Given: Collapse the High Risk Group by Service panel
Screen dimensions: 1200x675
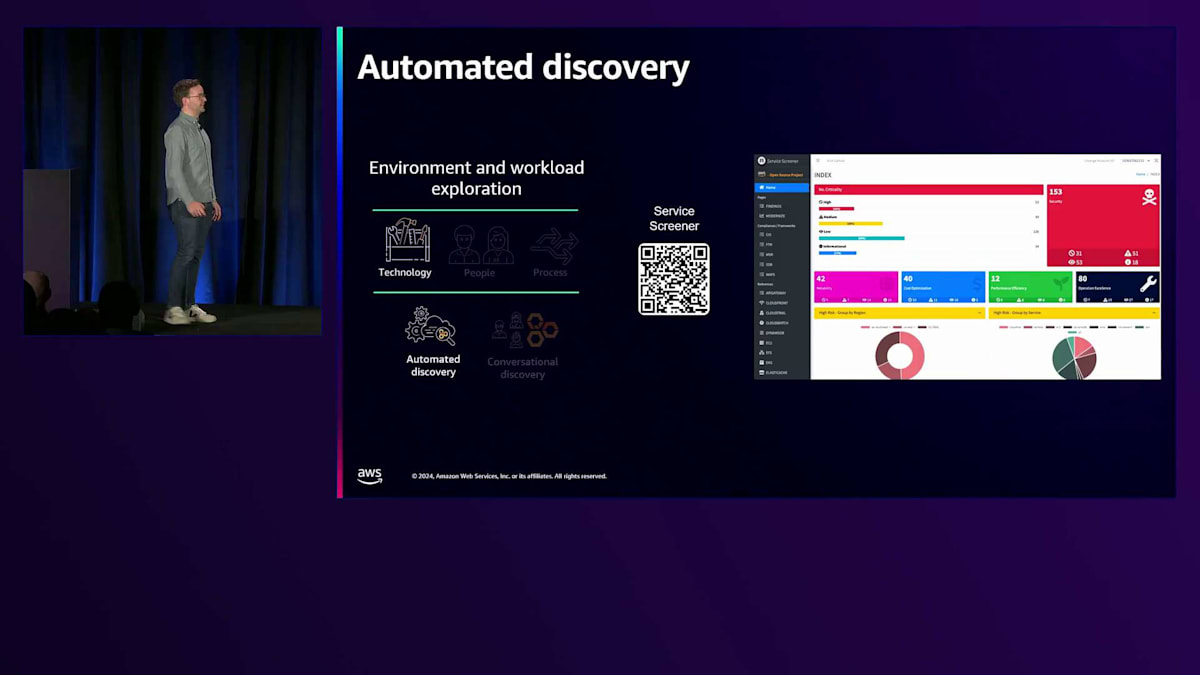Looking at the screenshot, I should tap(1154, 313).
